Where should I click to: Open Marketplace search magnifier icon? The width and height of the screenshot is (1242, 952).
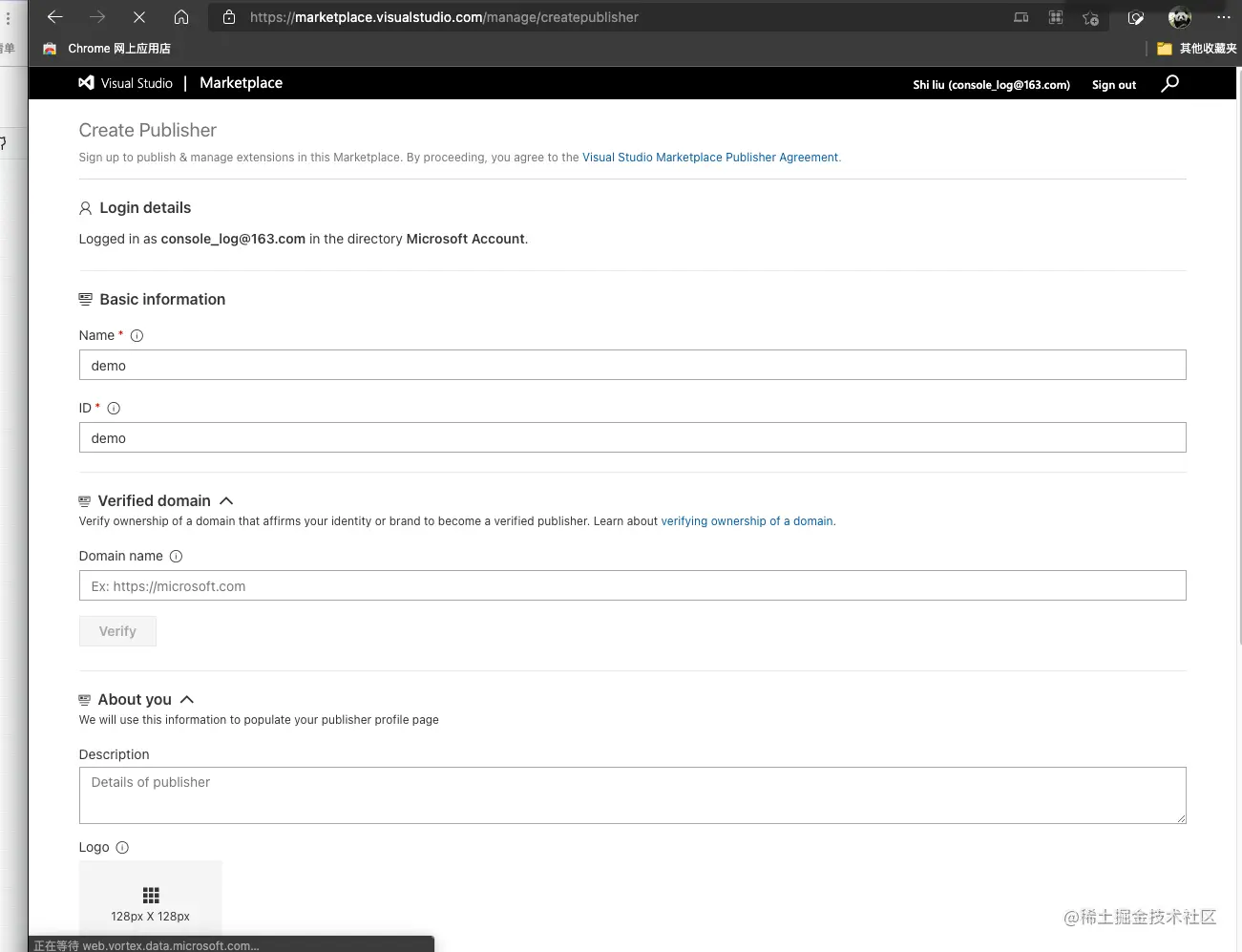tap(1169, 84)
